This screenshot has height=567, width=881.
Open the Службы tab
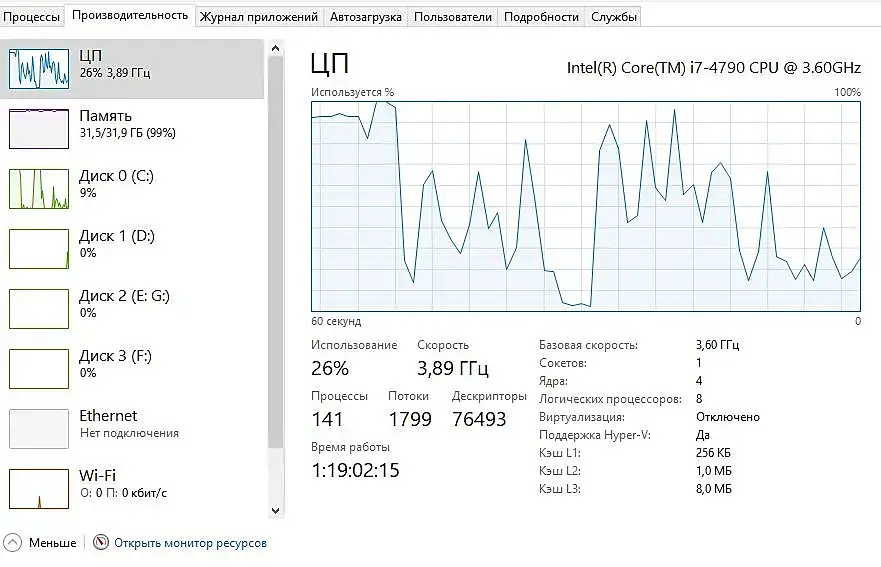[x=614, y=17]
